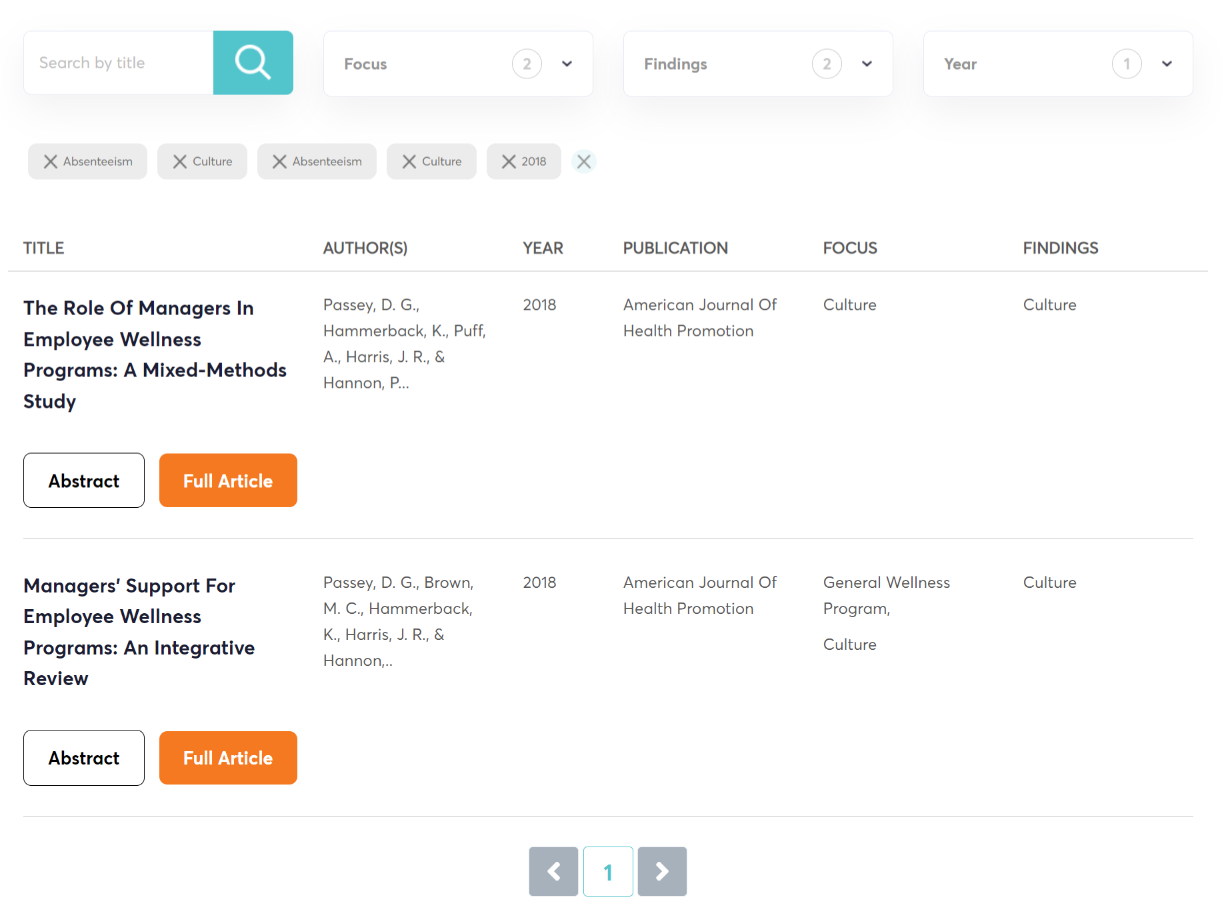
Task: Open Abstract for Managers' Support integrative review
Action: (84, 758)
